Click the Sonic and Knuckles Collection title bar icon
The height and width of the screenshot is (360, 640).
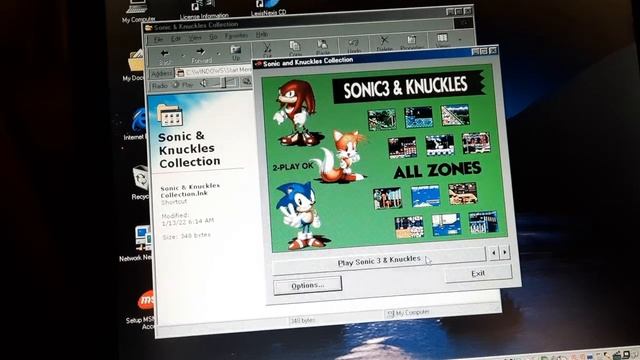(x=258, y=64)
